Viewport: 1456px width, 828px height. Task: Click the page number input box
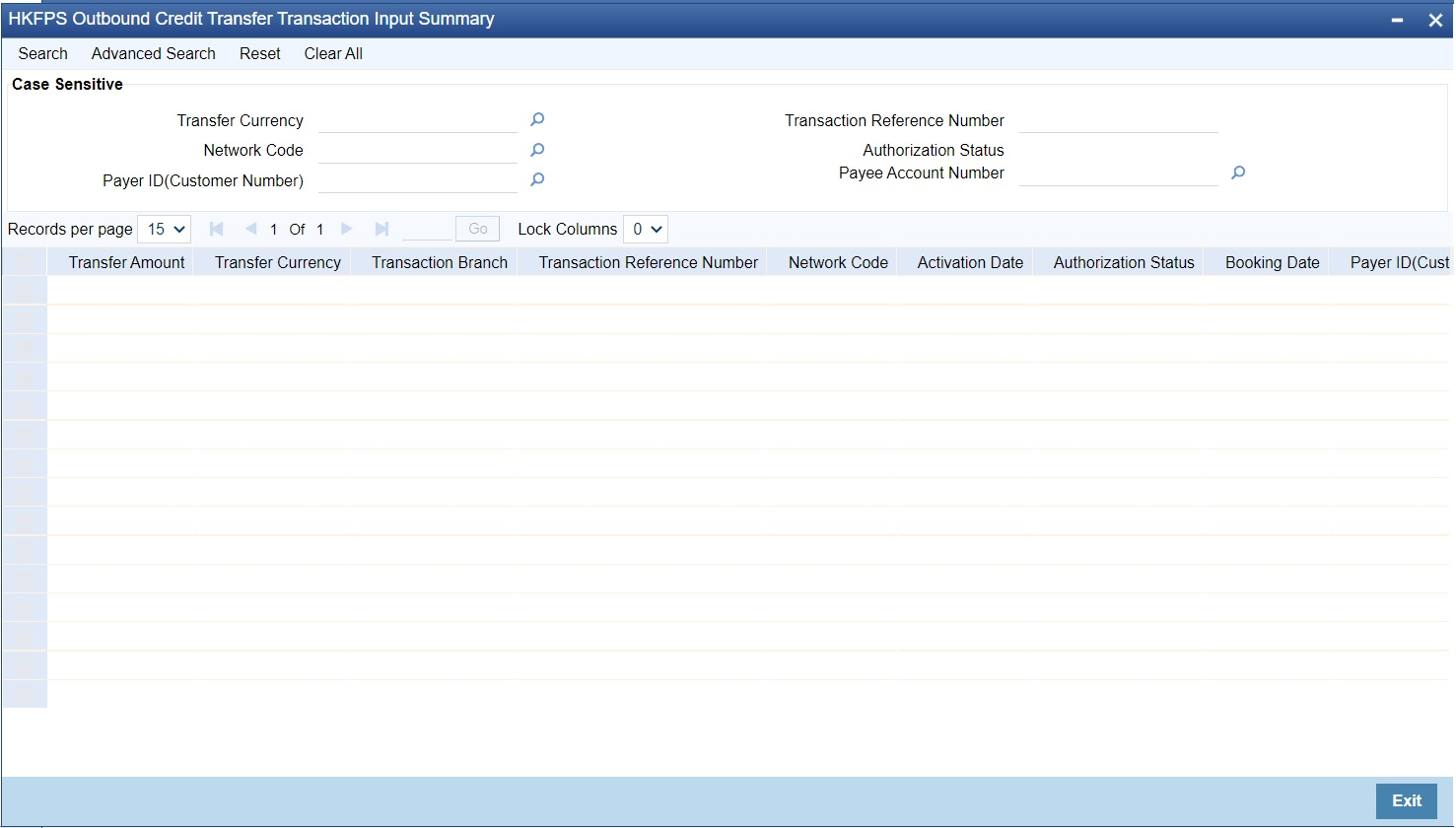[x=427, y=229]
